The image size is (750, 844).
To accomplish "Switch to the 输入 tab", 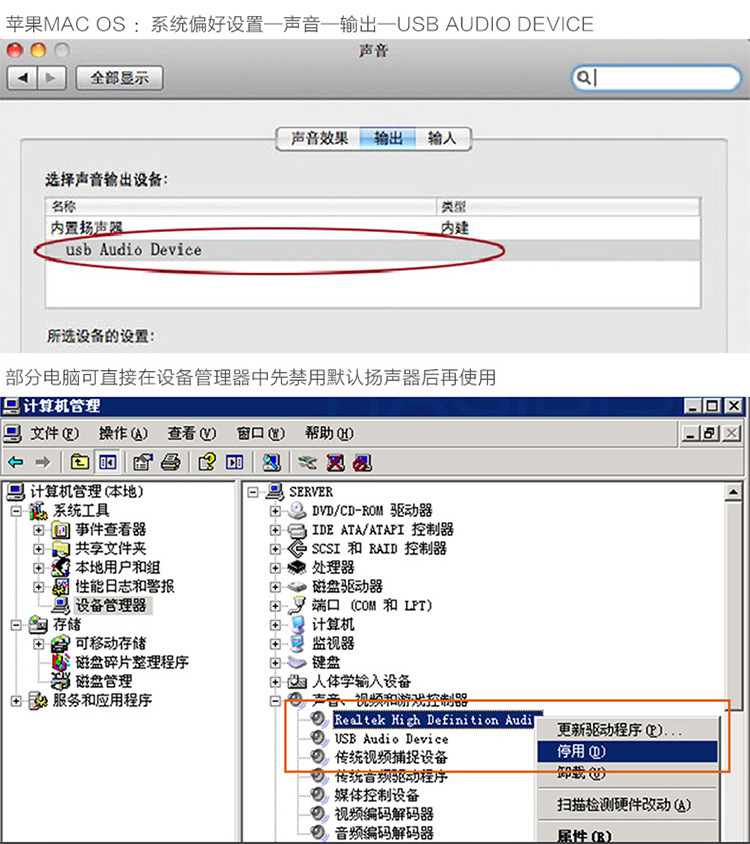I will (443, 139).
